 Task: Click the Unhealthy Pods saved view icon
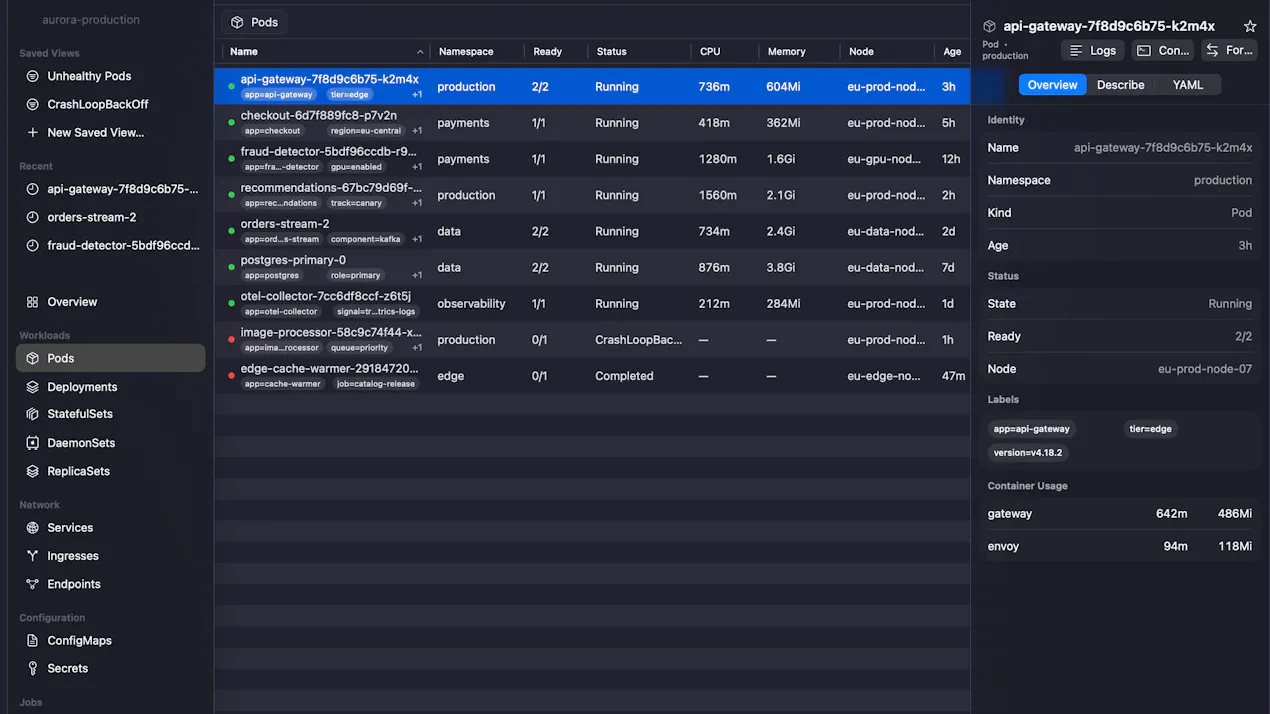coord(32,76)
